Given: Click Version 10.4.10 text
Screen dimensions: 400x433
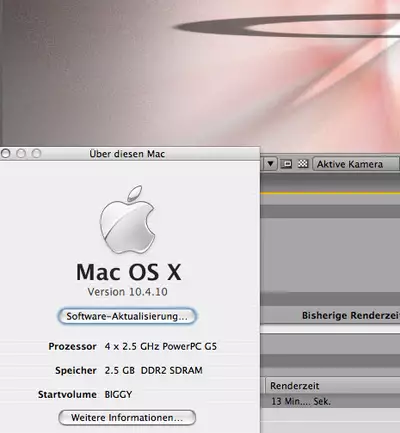Looking at the screenshot, I should (128, 292).
